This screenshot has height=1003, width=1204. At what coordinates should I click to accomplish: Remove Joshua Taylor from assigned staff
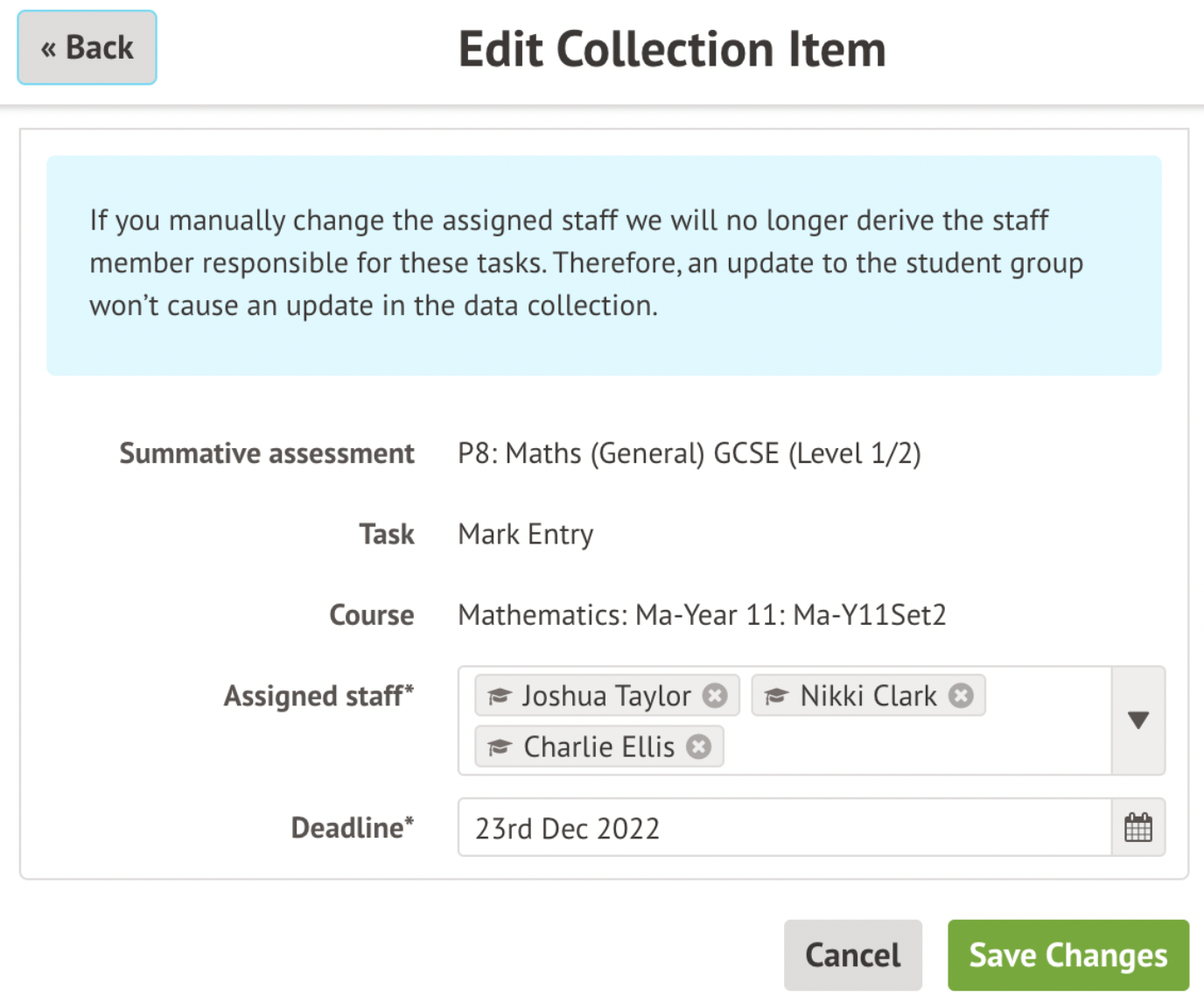[x=715, y=696]
